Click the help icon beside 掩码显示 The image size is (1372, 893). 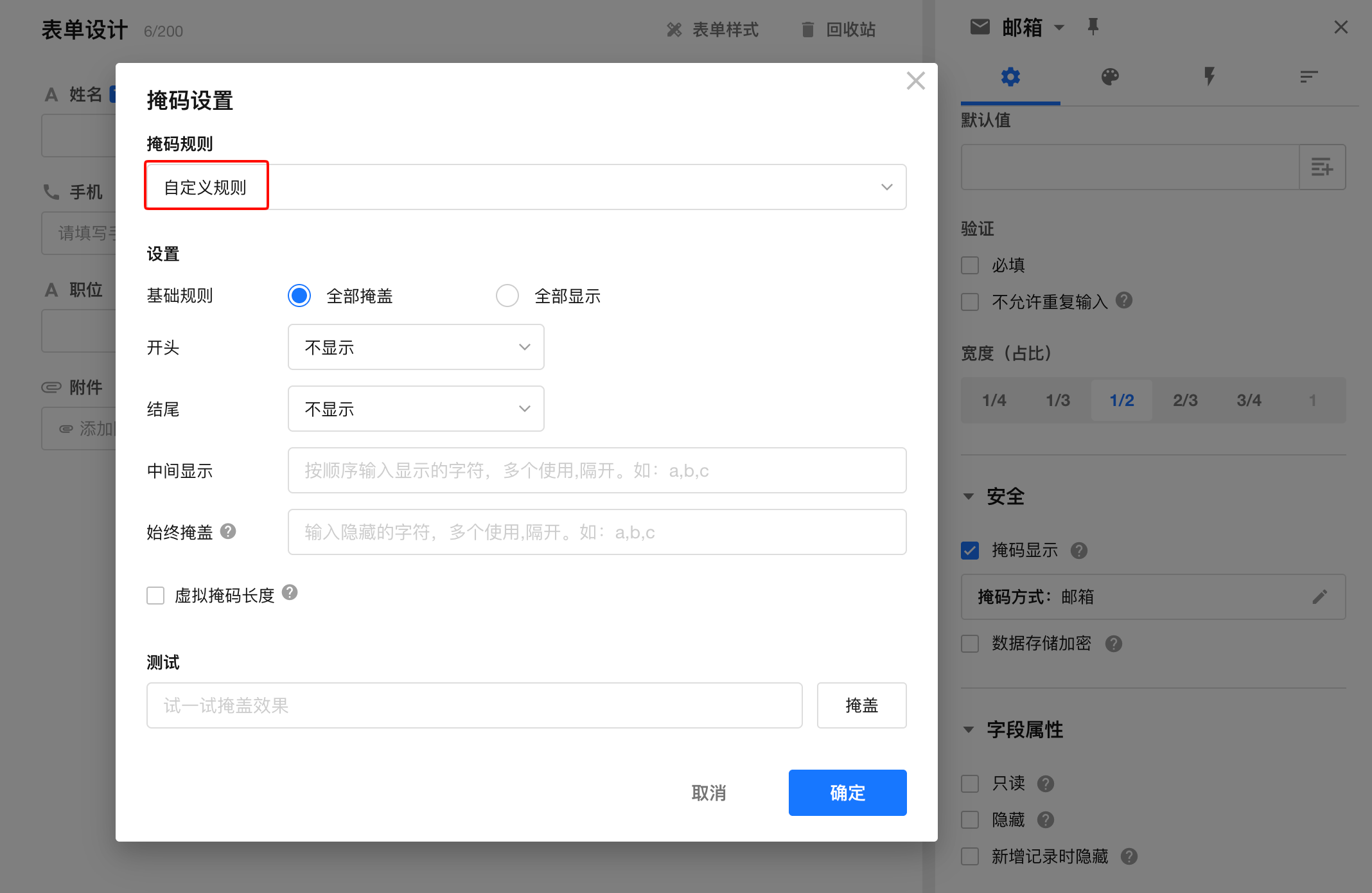pos(1079,551)
